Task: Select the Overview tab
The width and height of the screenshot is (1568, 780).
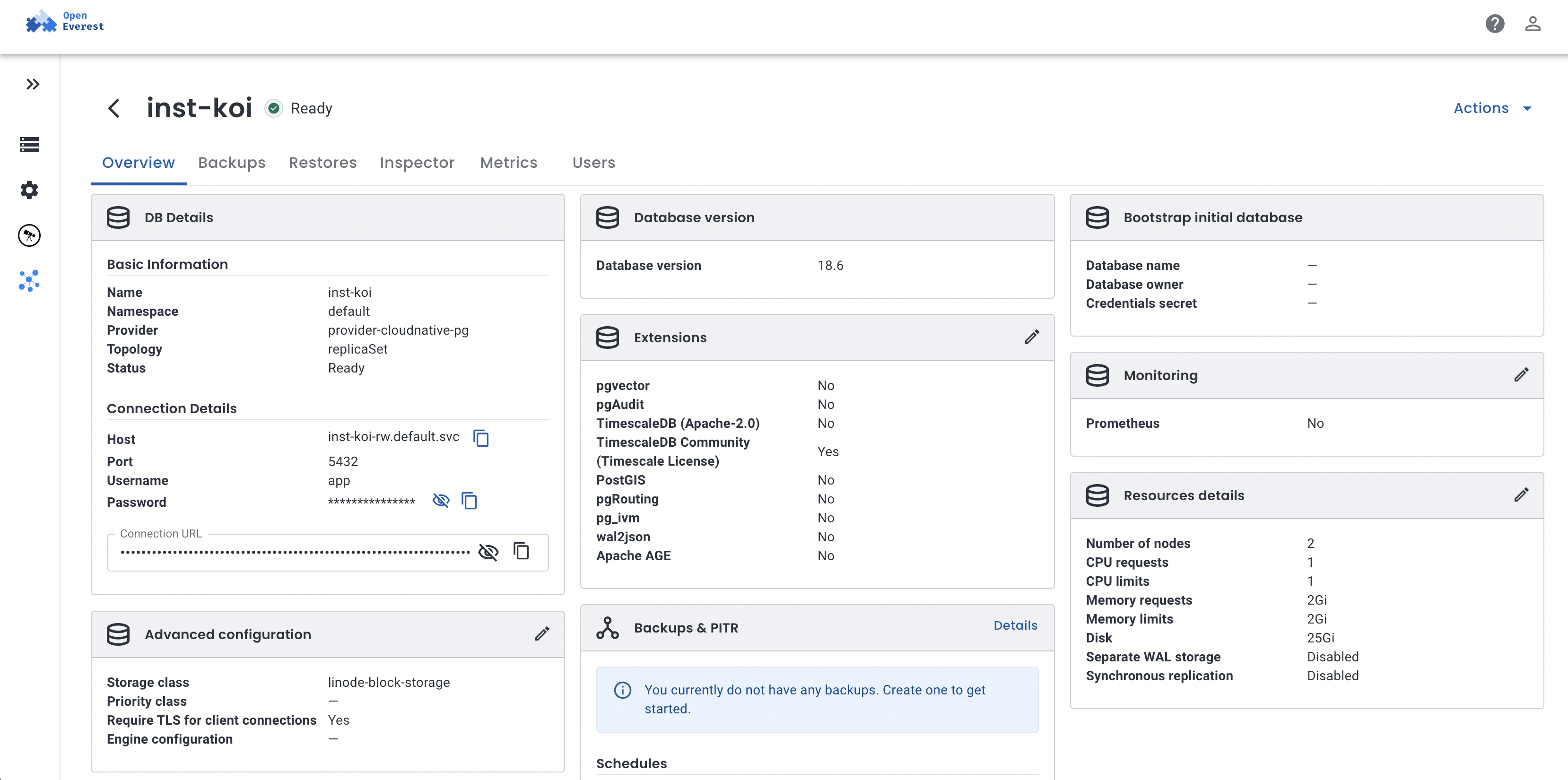Action: 138,163
